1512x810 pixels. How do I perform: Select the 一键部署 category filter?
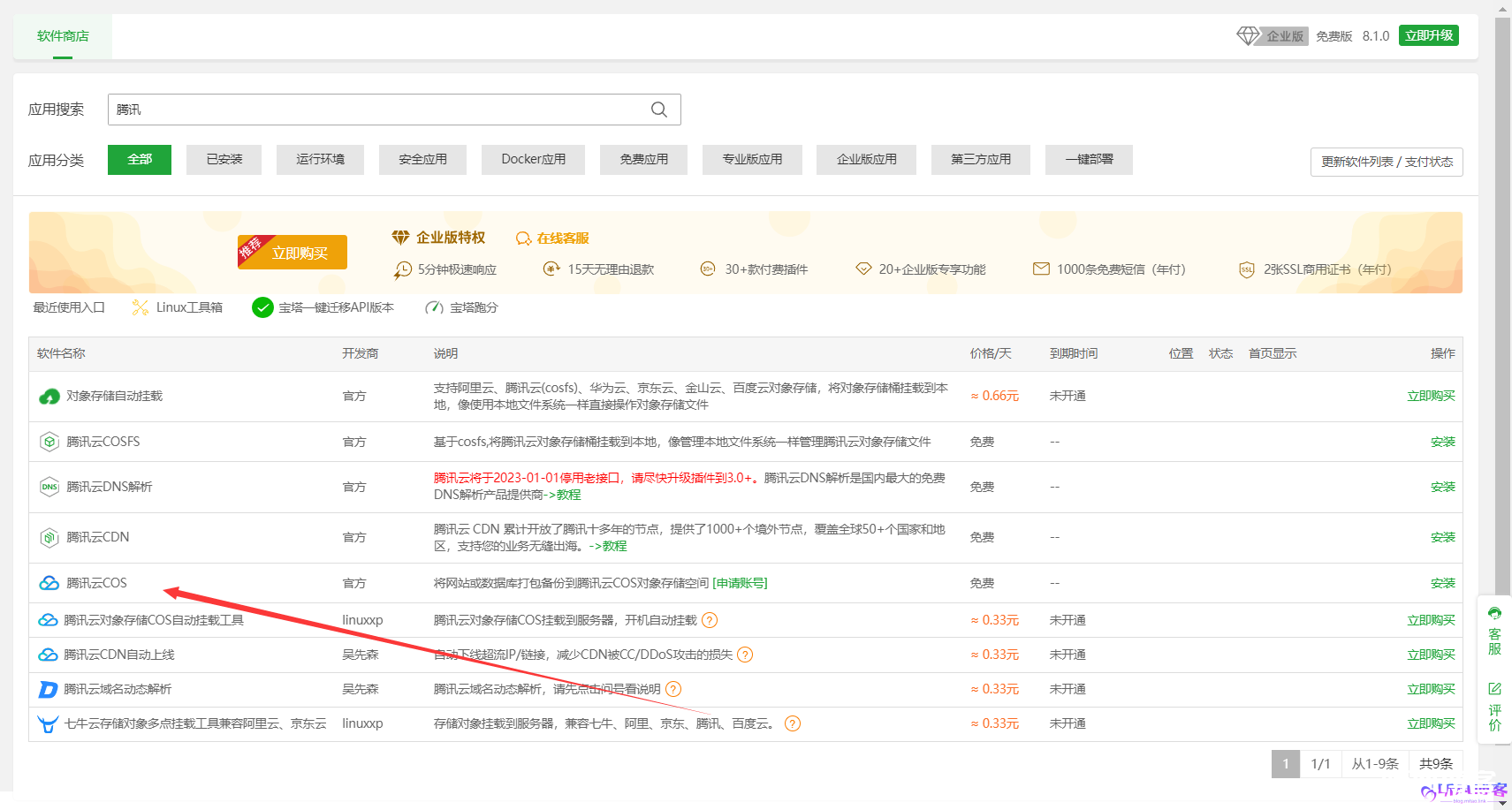(x=1089, y=160)
